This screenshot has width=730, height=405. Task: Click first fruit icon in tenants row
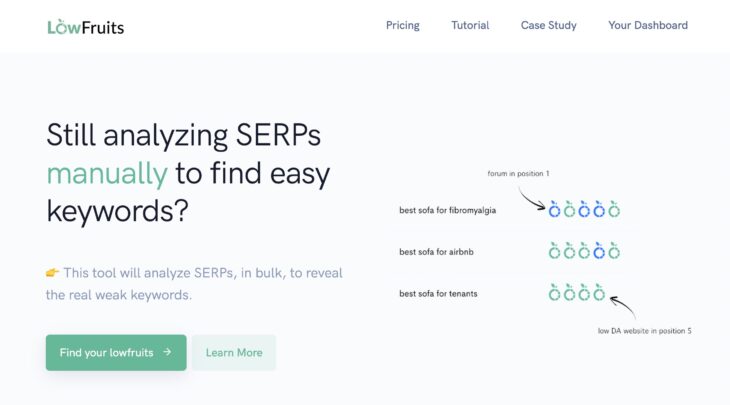(554, 293)
